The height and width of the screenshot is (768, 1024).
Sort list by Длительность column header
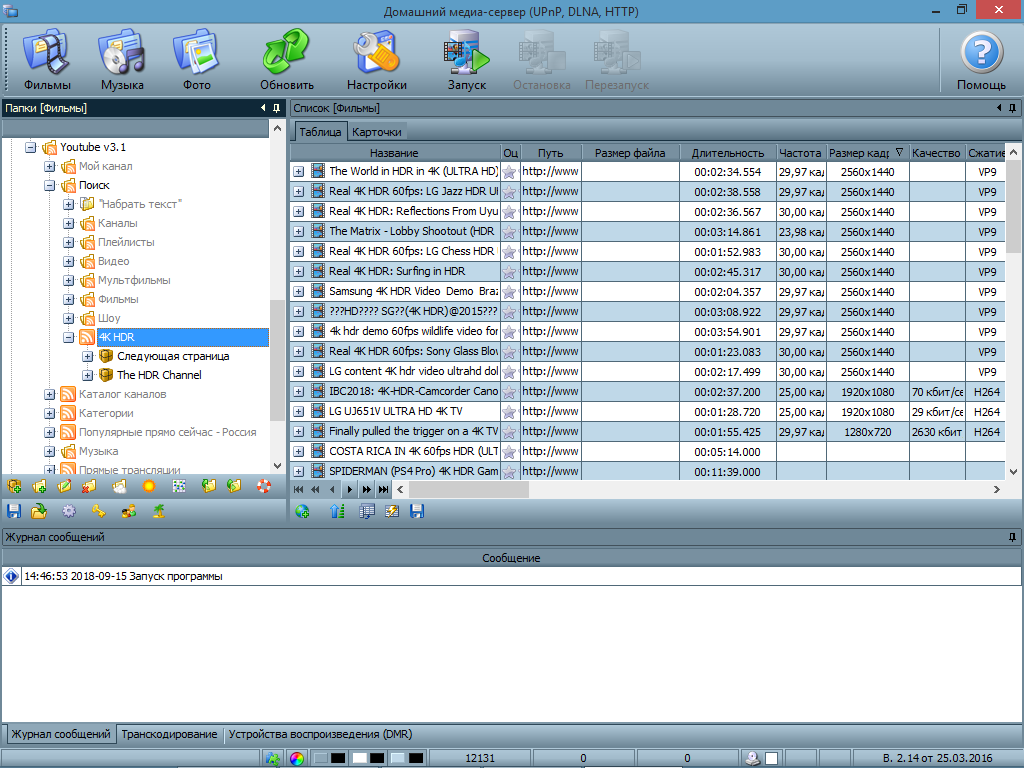point(727,153)
